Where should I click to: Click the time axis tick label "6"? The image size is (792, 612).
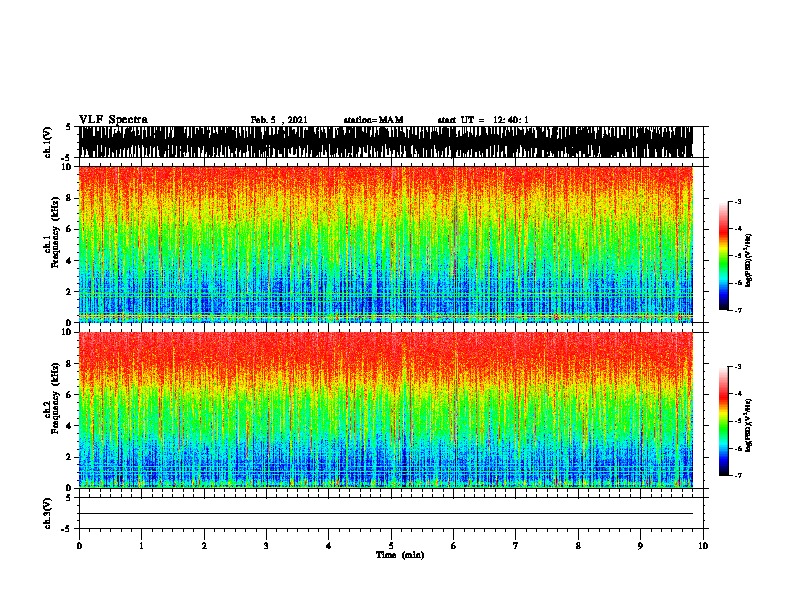pos(454,546)
